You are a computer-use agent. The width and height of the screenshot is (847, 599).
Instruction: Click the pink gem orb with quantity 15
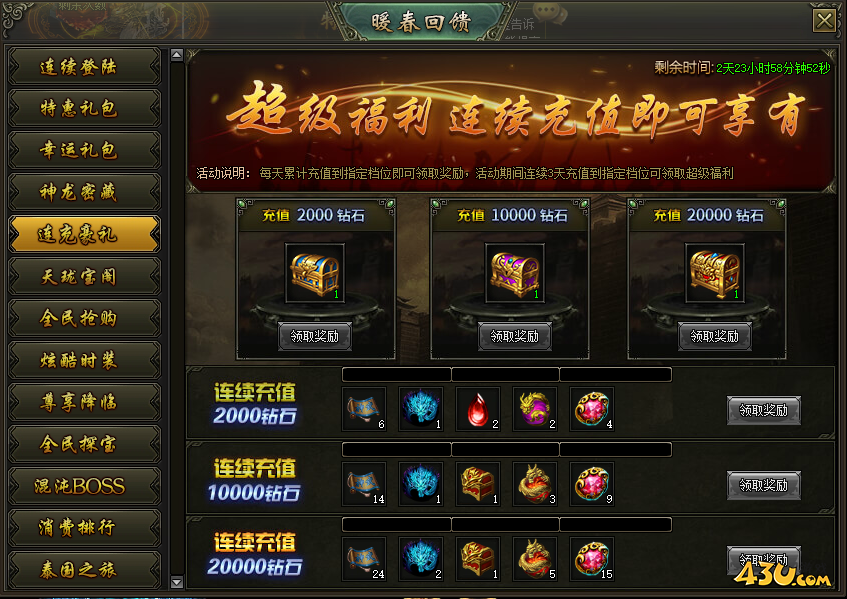click(592, 559)
